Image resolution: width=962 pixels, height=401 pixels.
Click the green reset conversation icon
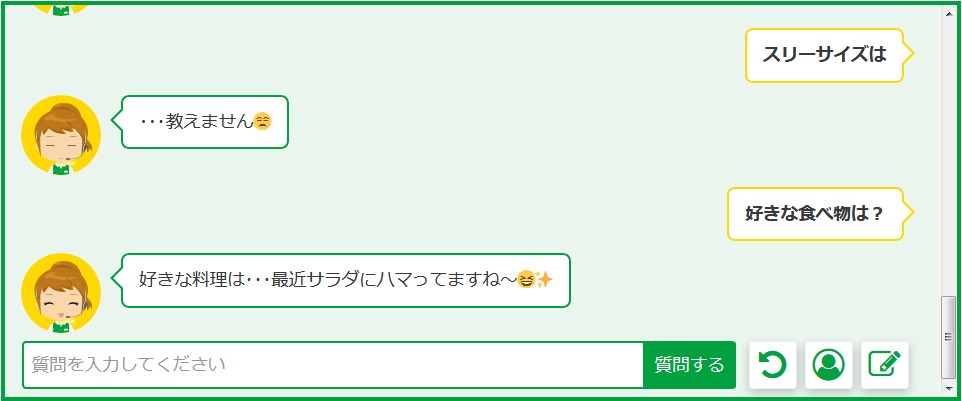[772, 365]
